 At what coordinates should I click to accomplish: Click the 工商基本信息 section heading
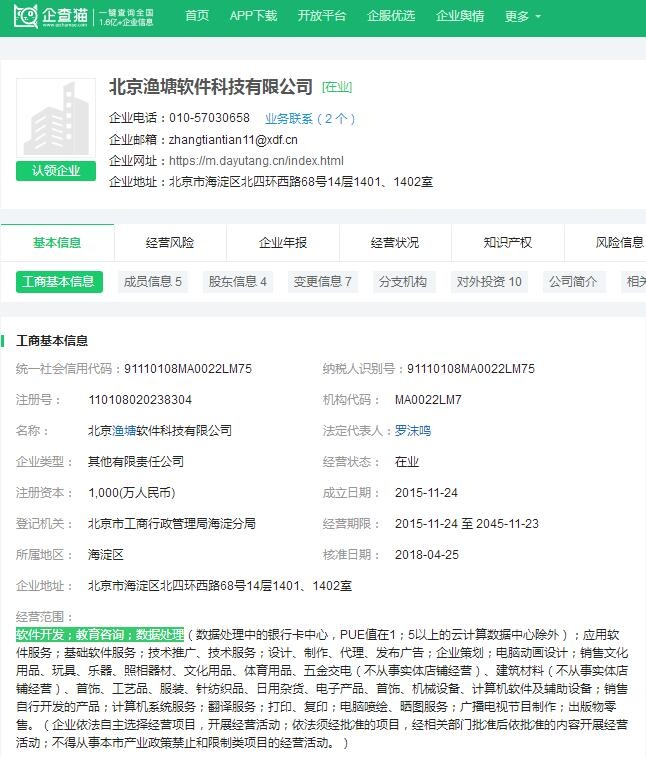52,341
